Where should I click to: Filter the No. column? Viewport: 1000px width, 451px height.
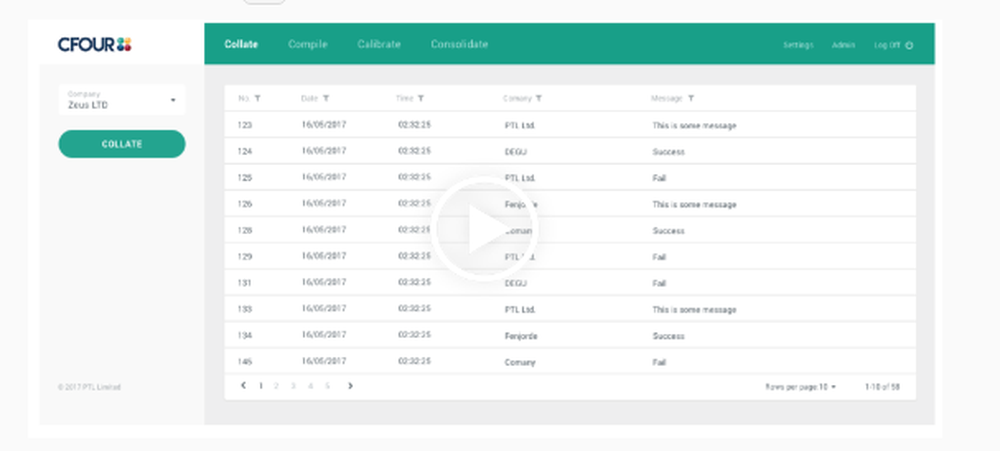point(258,99)
